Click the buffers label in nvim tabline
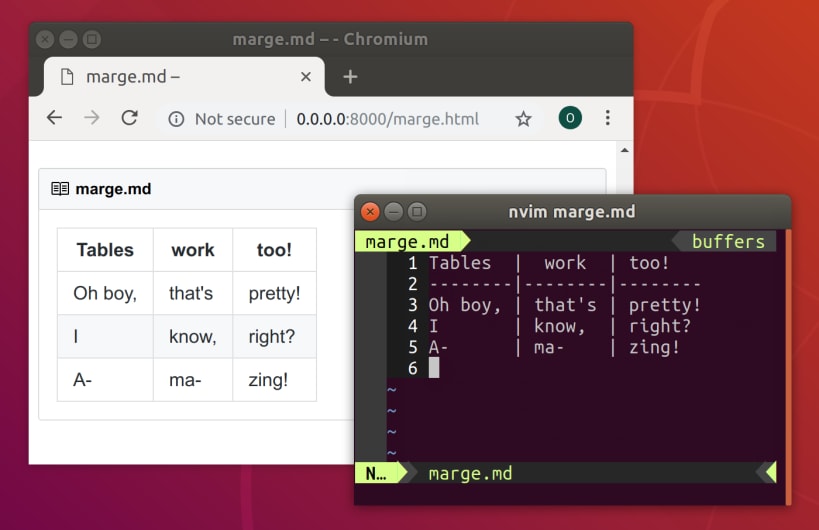Screen dimensions: 819x530 tap(728, 241)
